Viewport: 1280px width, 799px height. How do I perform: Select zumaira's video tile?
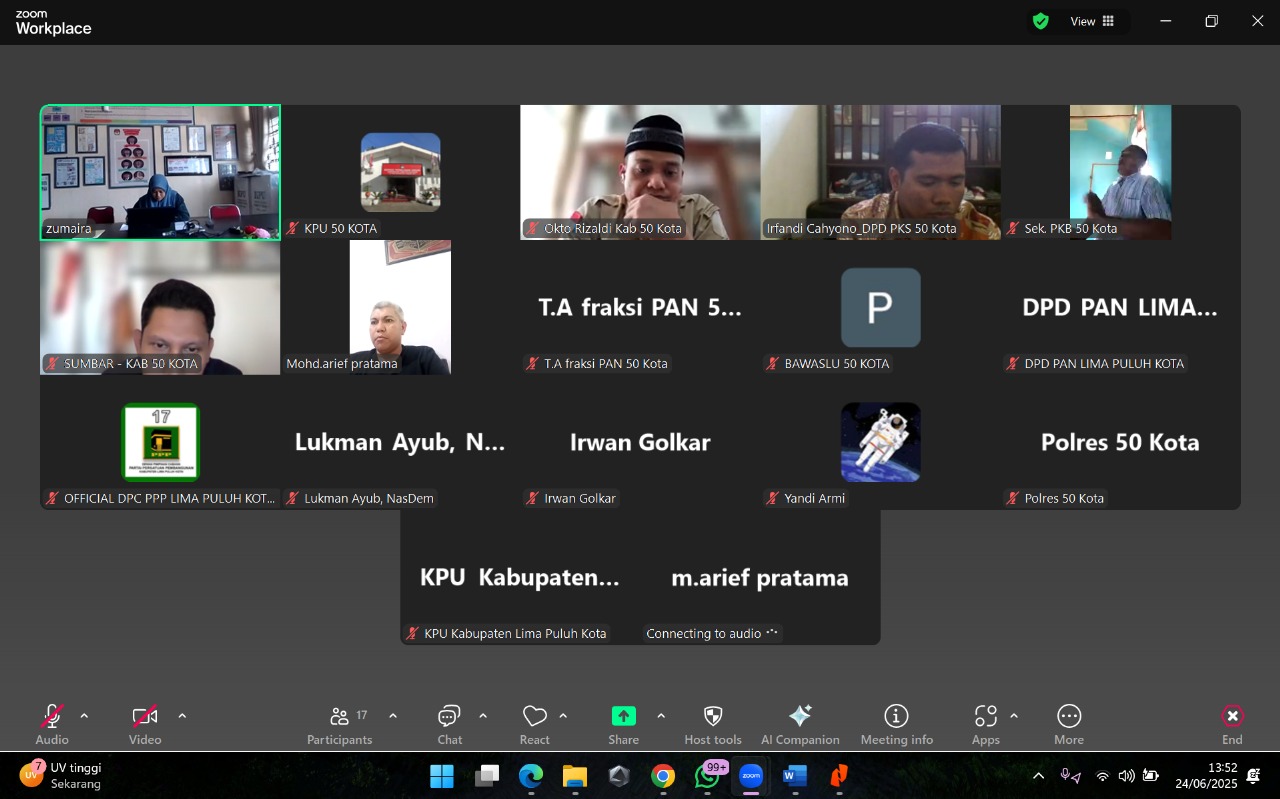(x=160, y=172)
